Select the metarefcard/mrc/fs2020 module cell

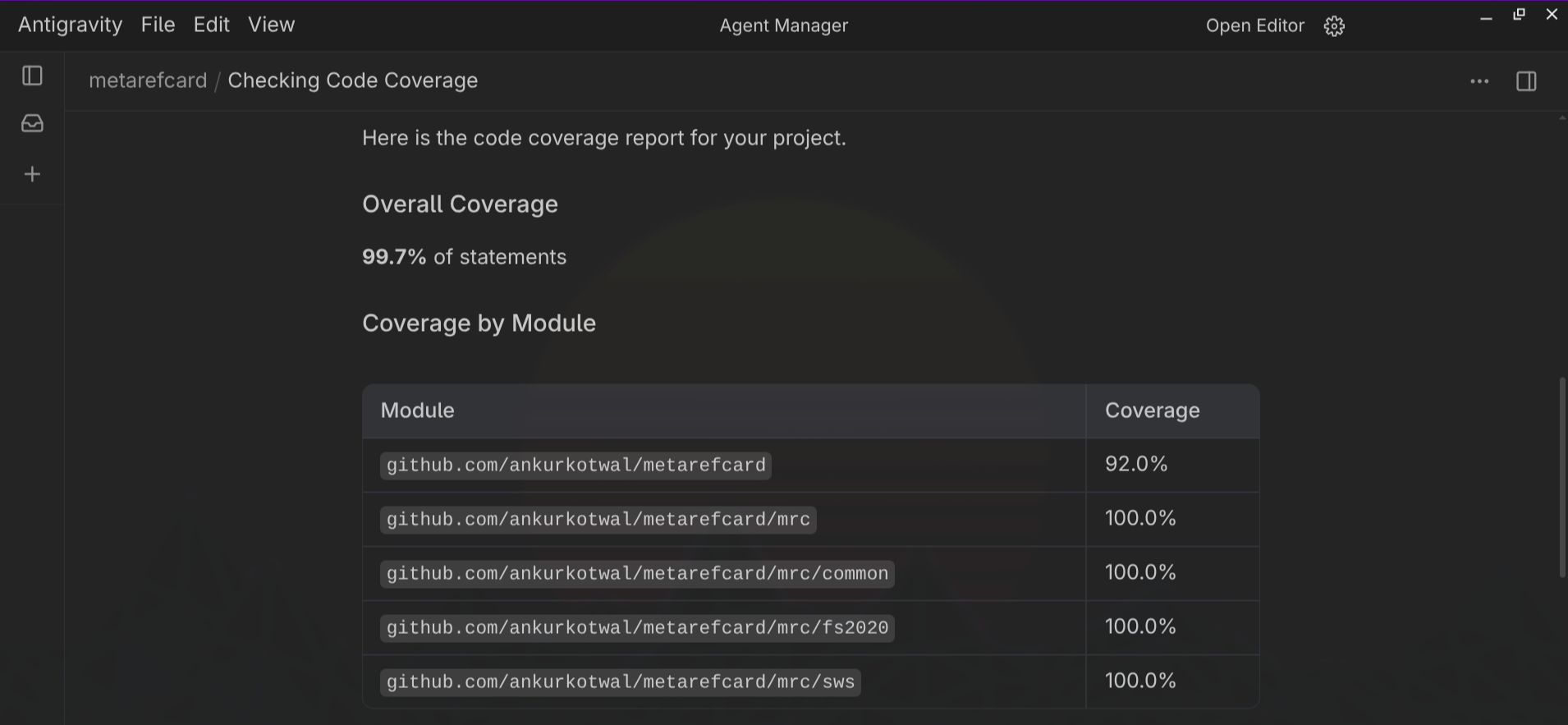point(637,628)
